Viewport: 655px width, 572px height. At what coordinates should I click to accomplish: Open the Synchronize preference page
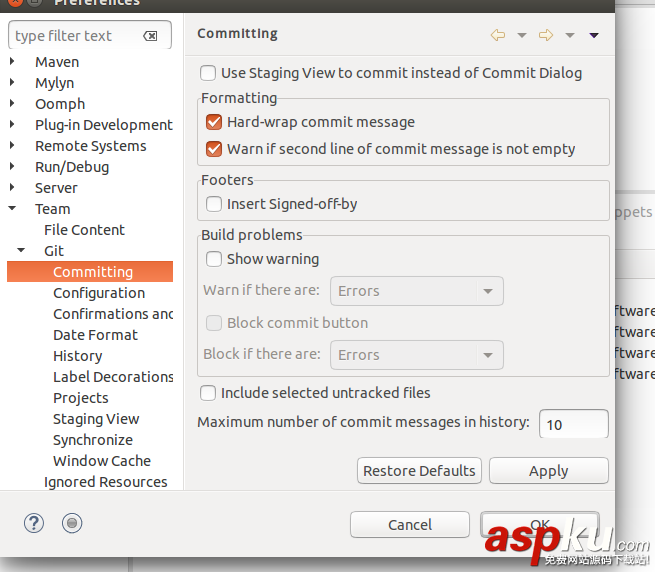[x=93, y=440]
